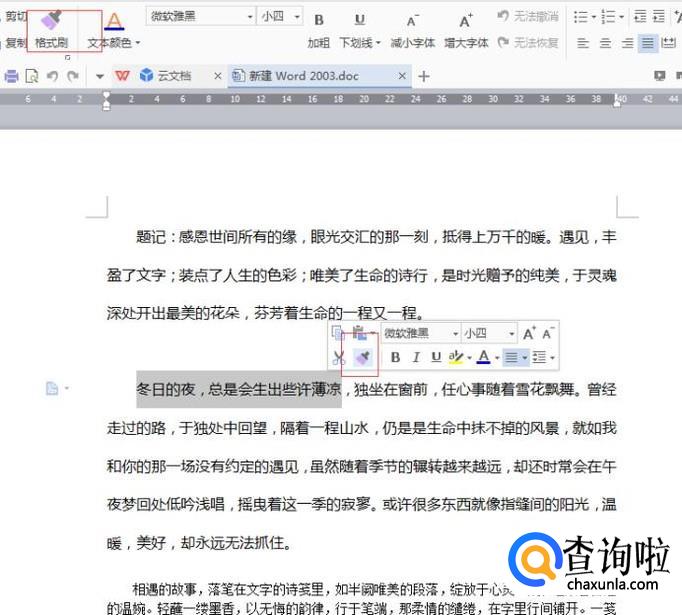Click the 减小字体 decrease font icon

click(412, 20)
